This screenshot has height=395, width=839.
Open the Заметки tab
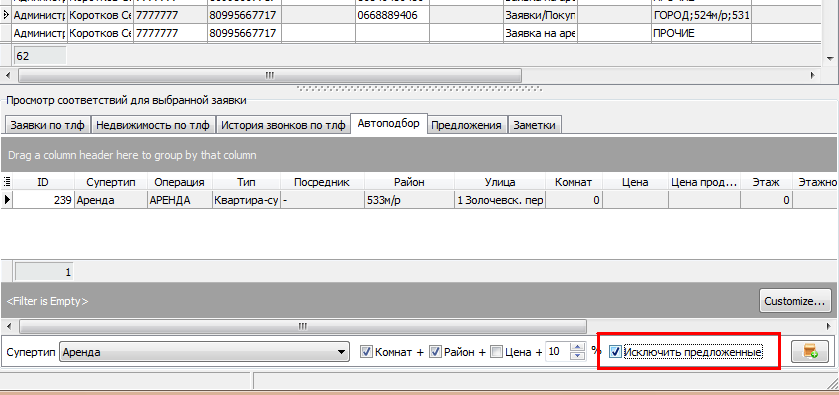pyautogui.click(x=534, y=125)
